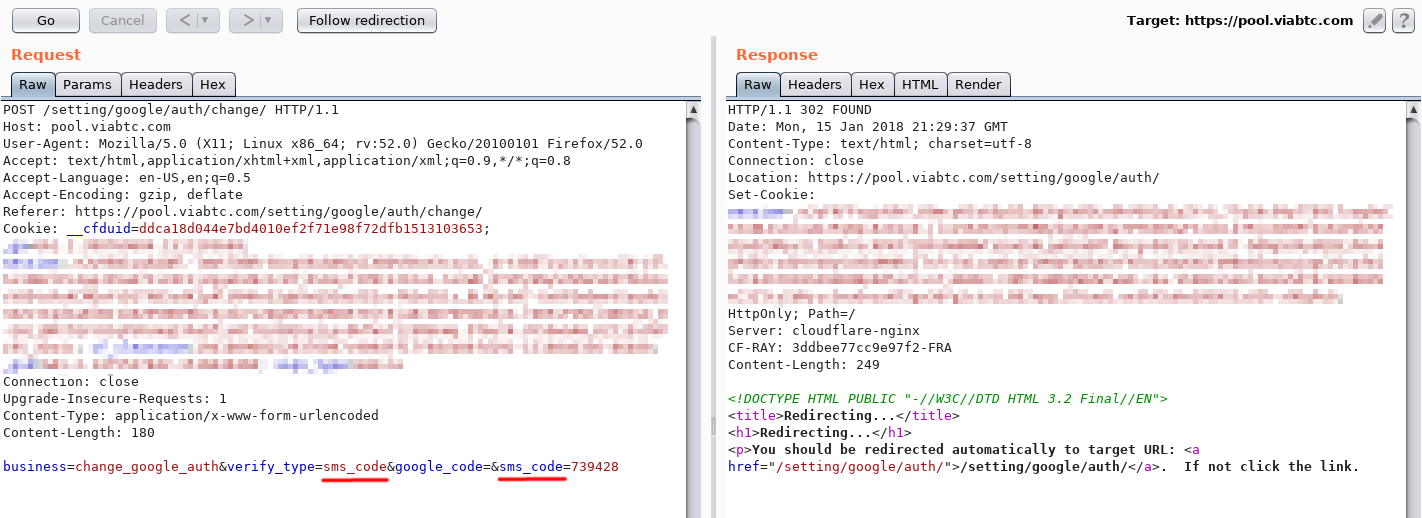1422x518 pixels.
Task: Click the Accept-Encoding: gzip, deflate line
Action: click(123, 195)
